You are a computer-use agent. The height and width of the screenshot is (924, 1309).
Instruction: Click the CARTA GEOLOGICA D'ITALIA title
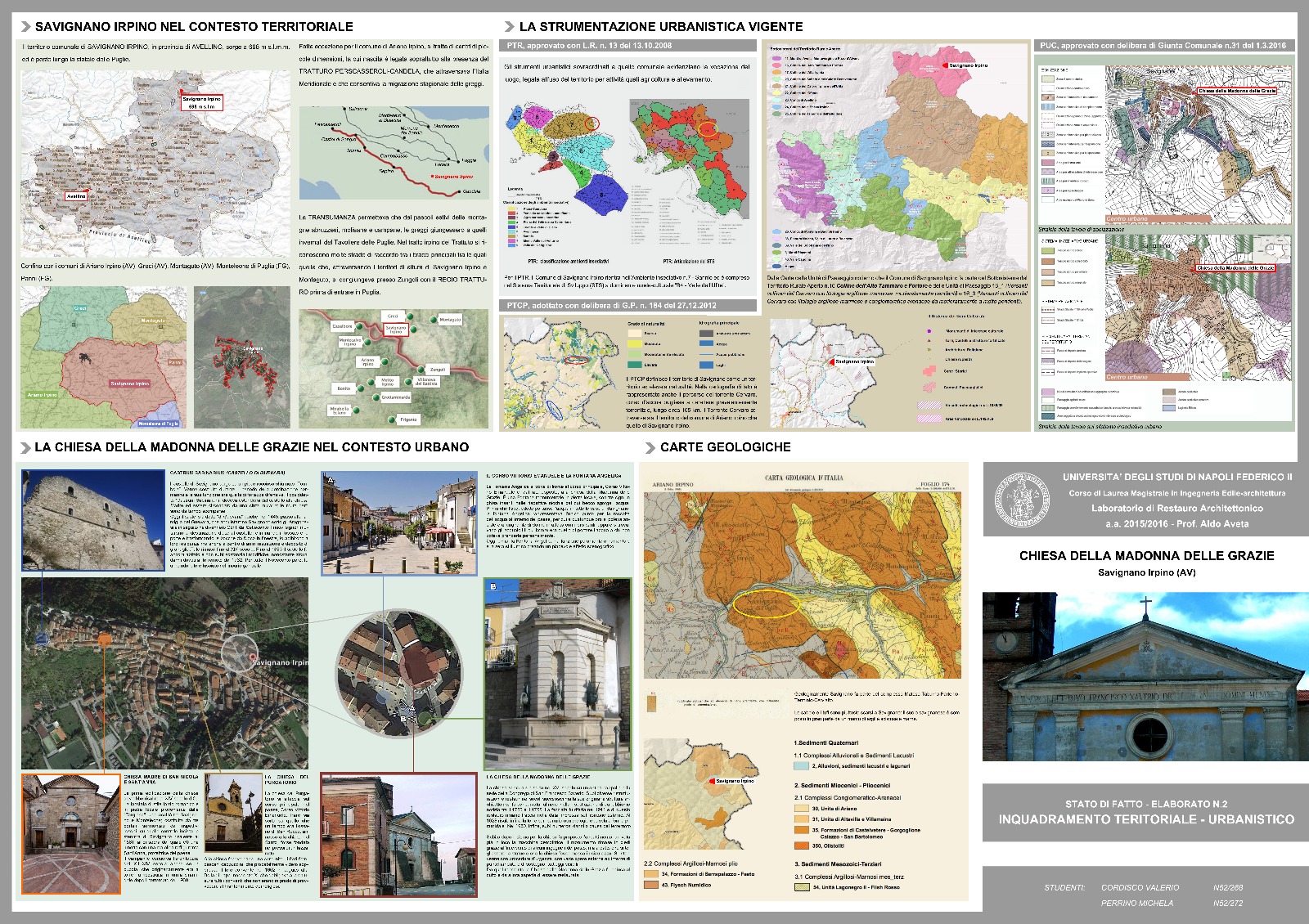click(x=803, y=478)
